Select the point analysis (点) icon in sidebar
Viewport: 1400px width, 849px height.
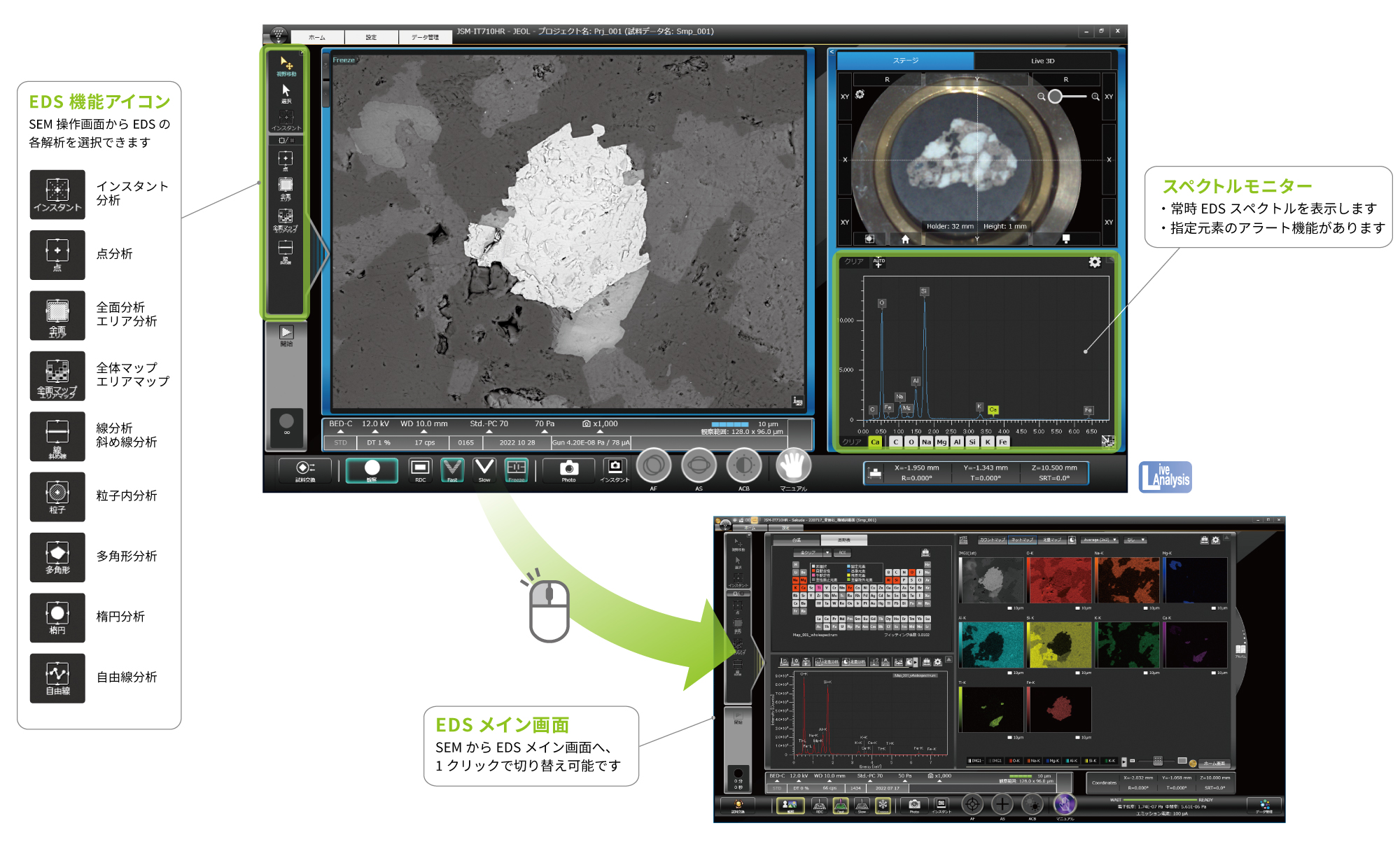point(286,160)
